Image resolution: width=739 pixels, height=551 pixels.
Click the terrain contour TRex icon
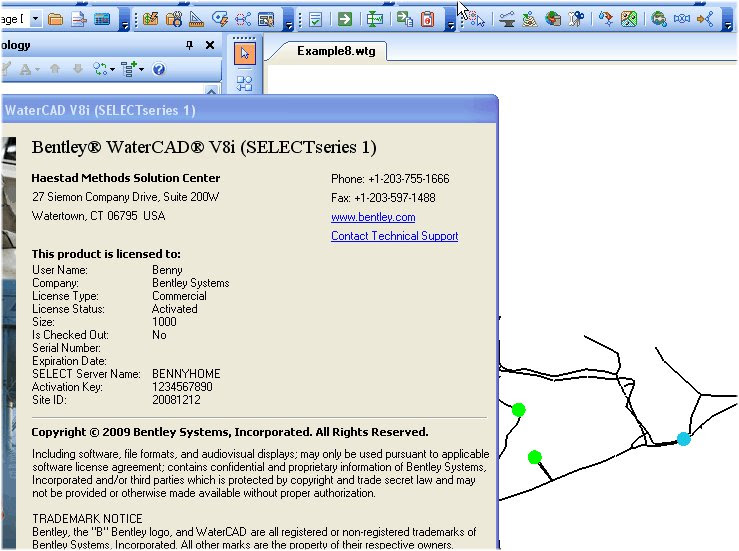pos(530,19)
